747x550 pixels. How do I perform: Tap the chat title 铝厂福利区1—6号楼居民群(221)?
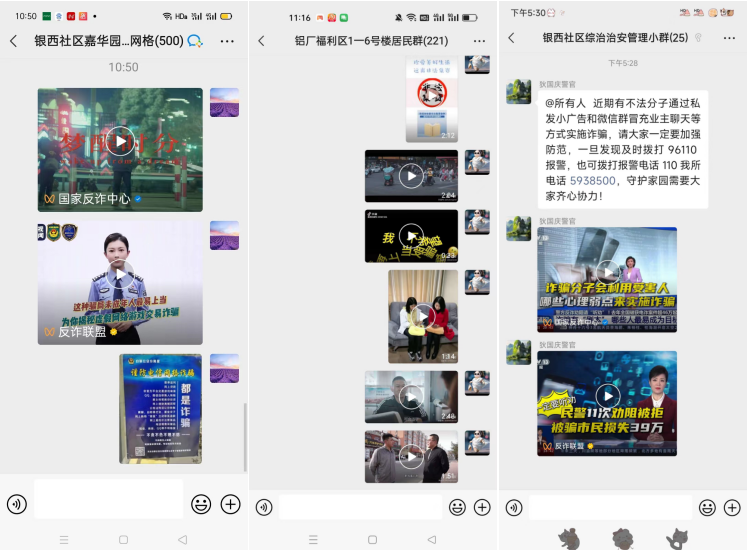pyautogui.click(x=371, y=41)
